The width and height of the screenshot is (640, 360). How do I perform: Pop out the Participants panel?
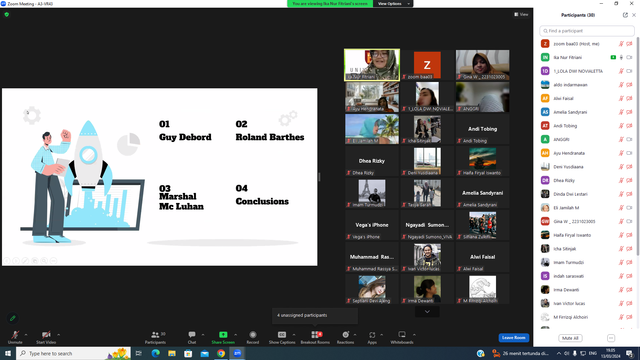(625, 15)
